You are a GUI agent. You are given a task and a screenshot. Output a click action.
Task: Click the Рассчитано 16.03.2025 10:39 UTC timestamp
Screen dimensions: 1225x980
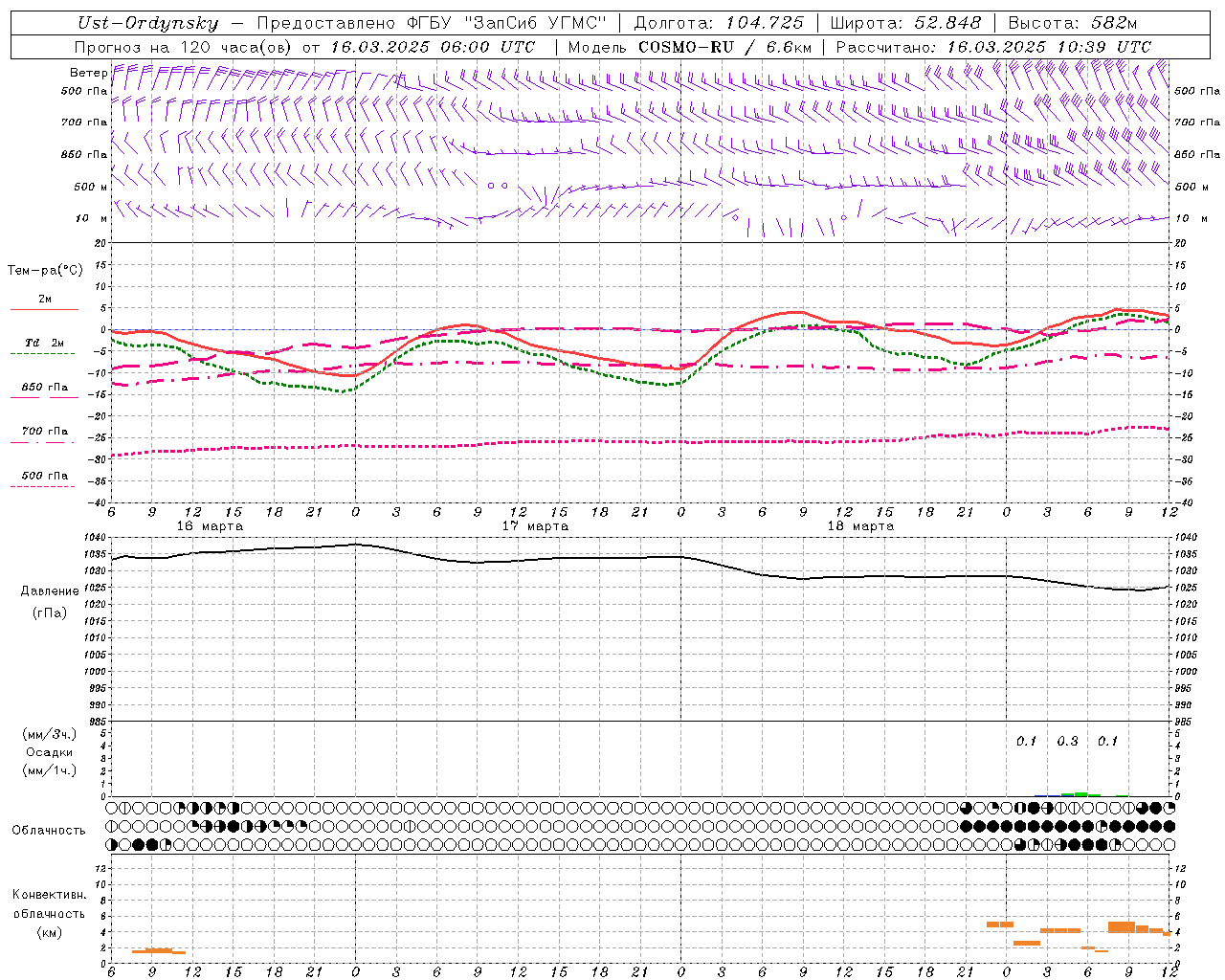tap(993, 47)
